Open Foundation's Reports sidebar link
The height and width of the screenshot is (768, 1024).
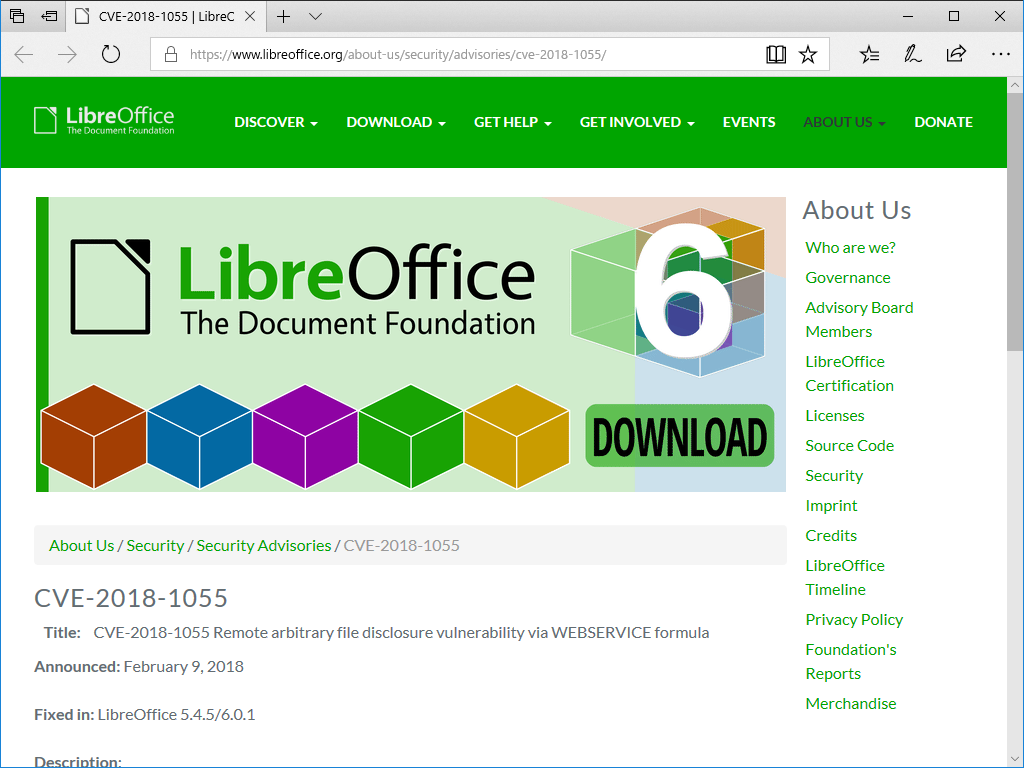click(851, 662)
